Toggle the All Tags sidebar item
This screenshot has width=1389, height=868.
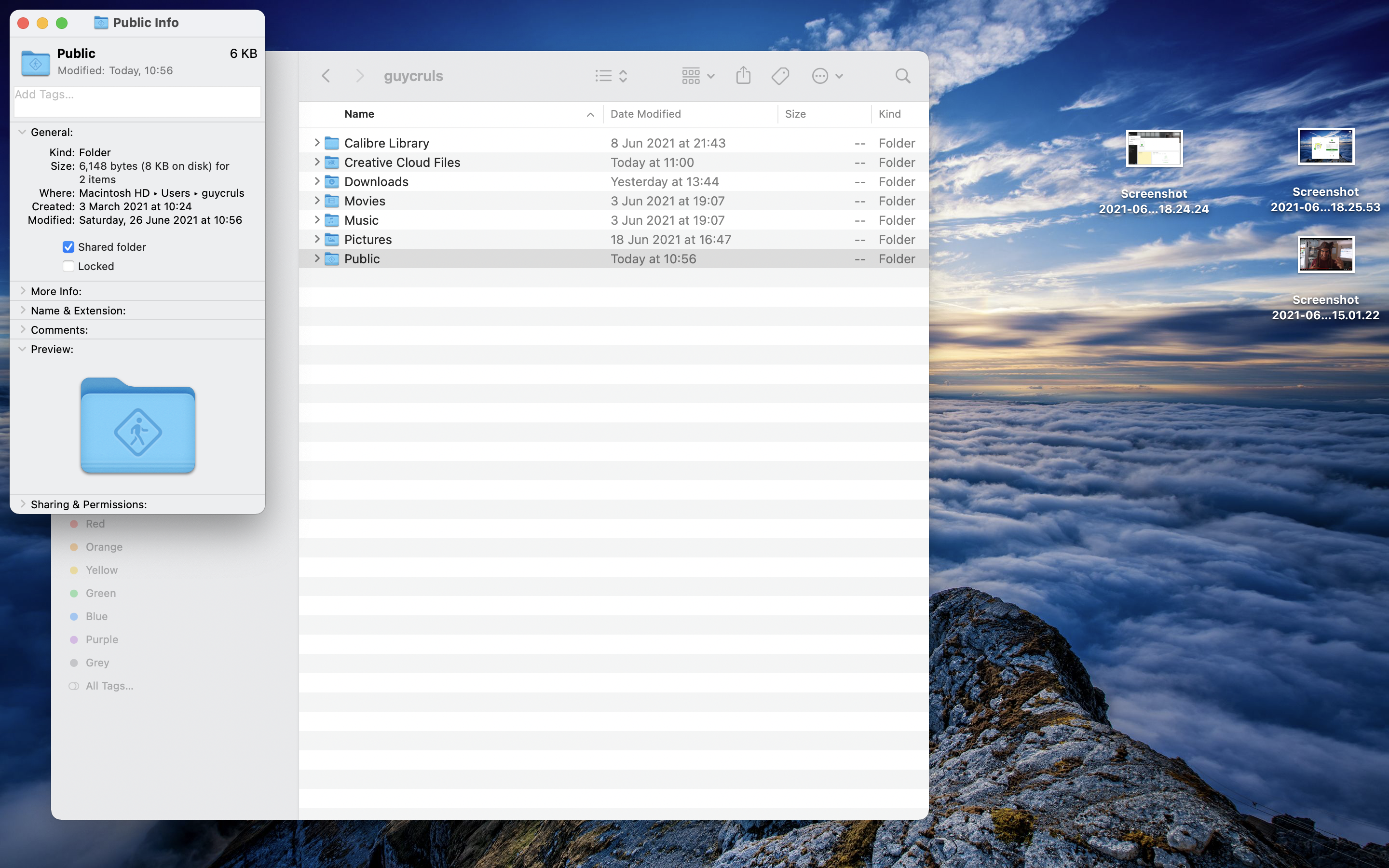[109, 686]
